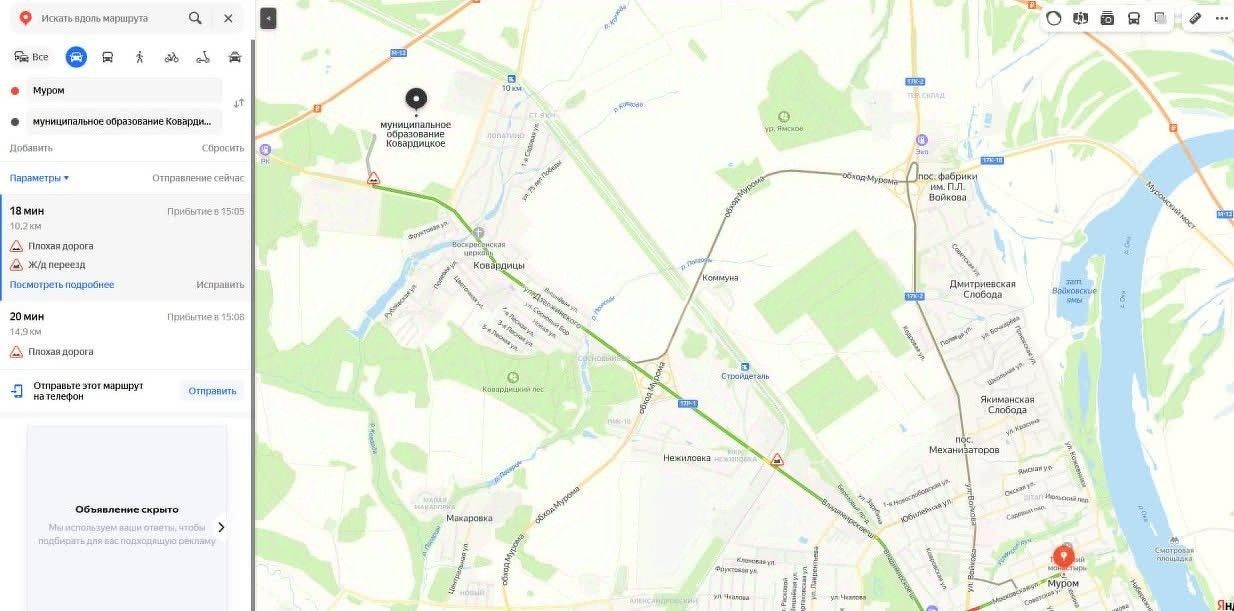Activate the ruler measurement tool
This screenshot has width=1234, height=611.
(1194, 18)
